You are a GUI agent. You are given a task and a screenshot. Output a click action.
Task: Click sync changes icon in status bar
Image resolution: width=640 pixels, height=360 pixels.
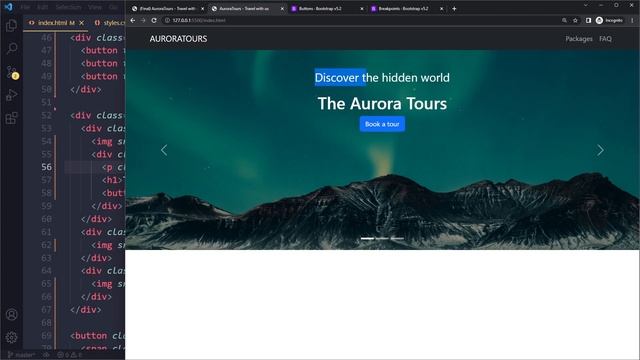47,355
